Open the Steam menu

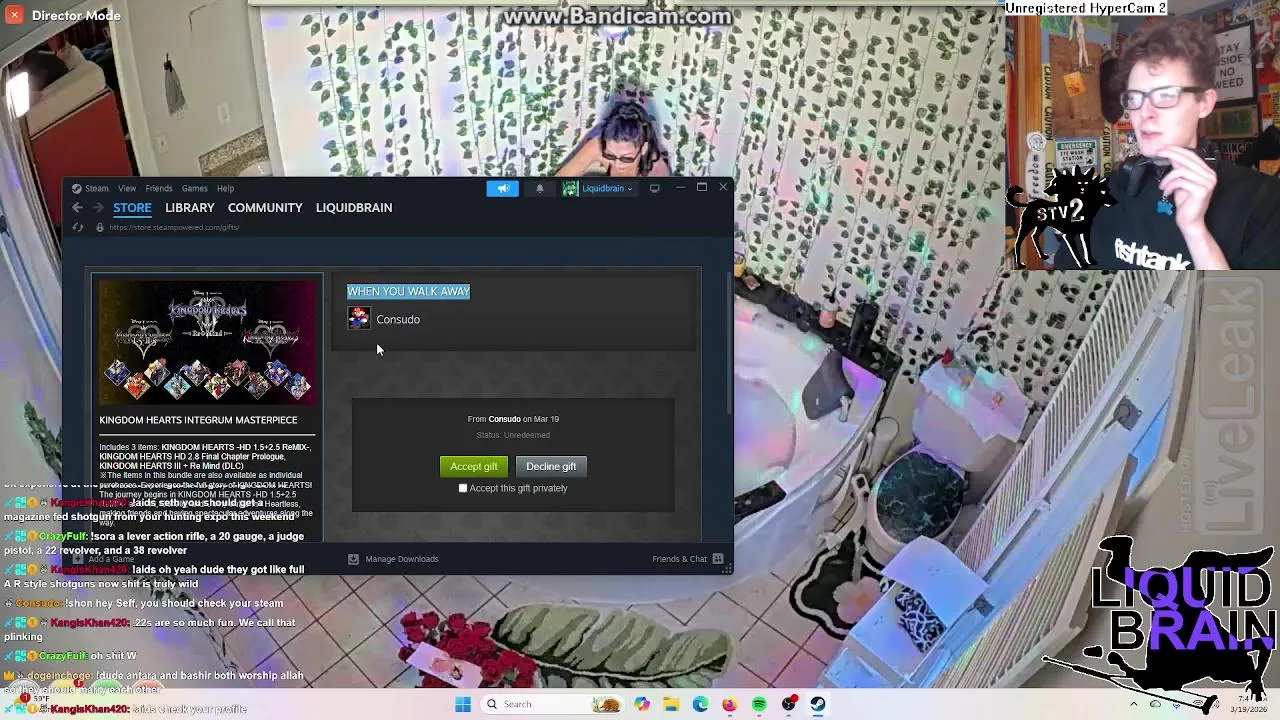pos(96,188)
